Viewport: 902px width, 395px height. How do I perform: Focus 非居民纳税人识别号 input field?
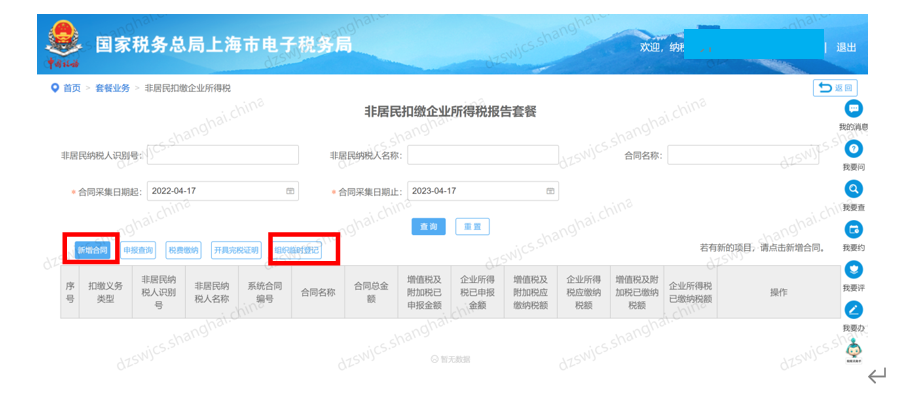(223, 155)
